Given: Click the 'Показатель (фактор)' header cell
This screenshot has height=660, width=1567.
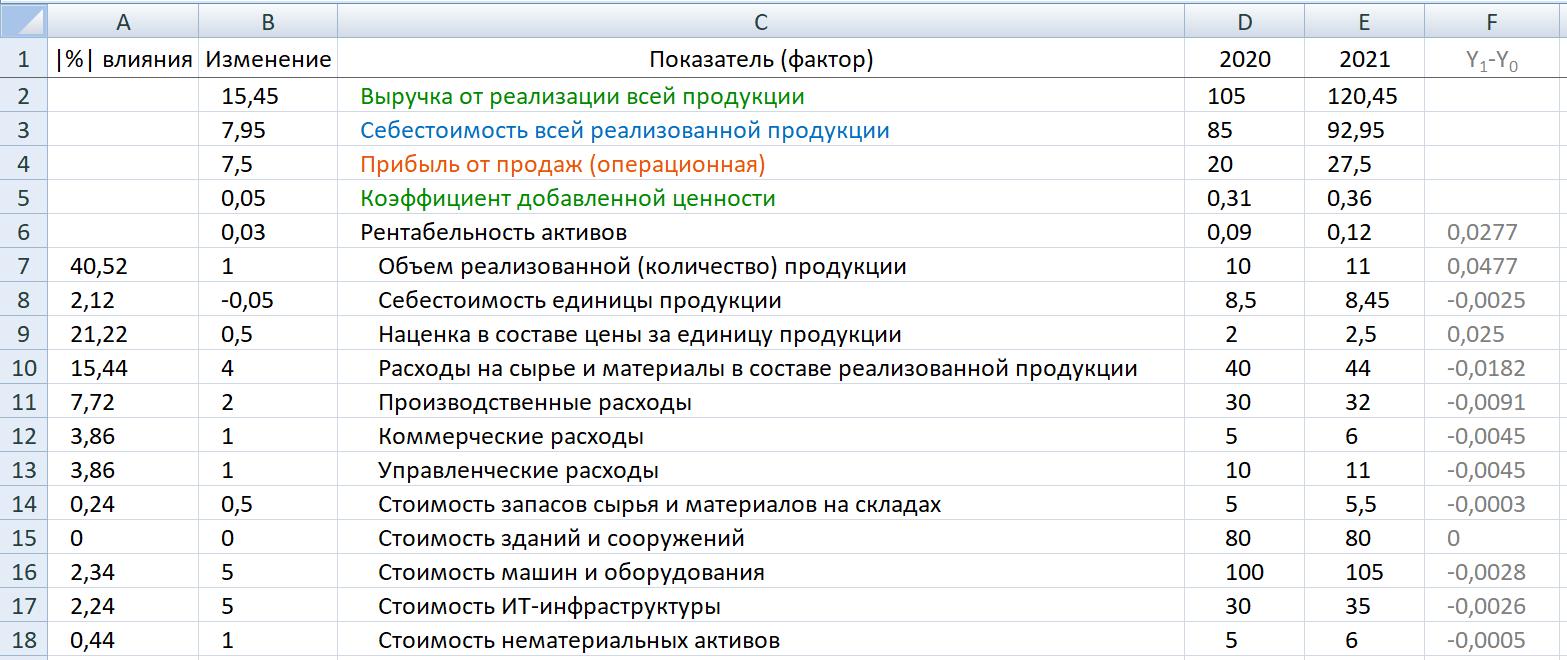Looking at the screenshot, I should tap(761, 60).
